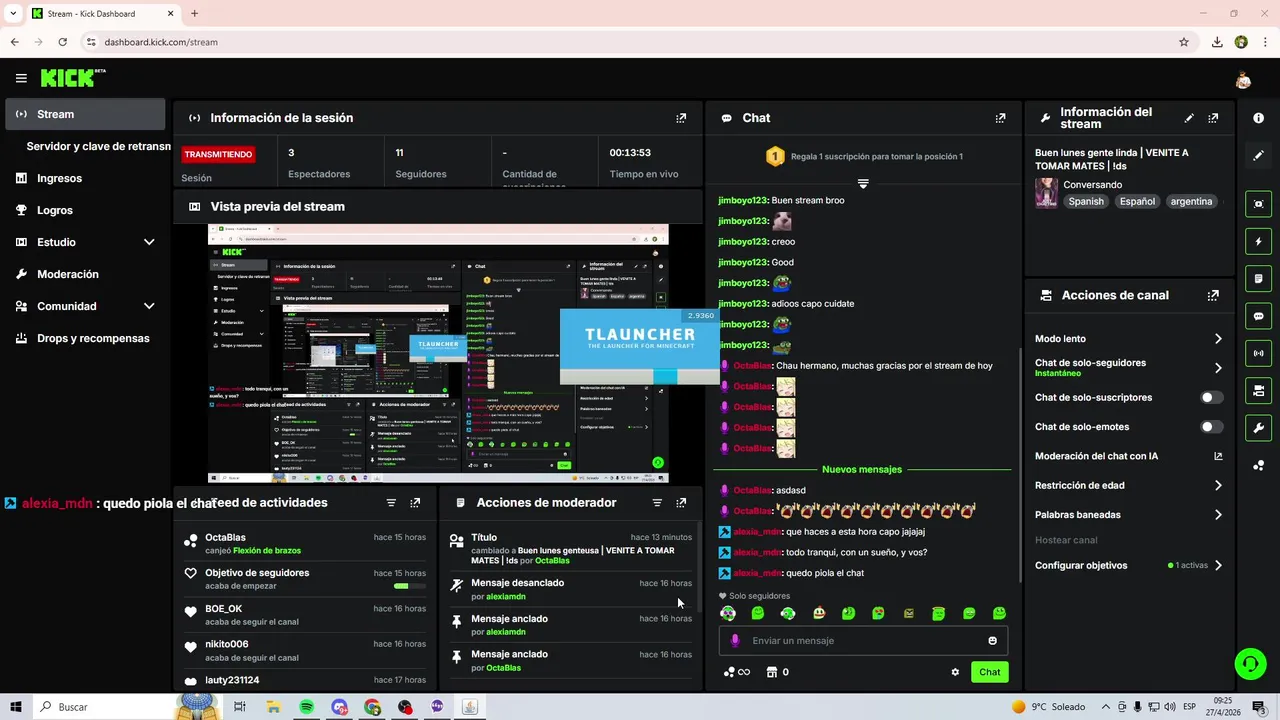Toggle the stream preview widget icon in right sidebar
1280x720 pixels.
click(x=1258, y=204)
